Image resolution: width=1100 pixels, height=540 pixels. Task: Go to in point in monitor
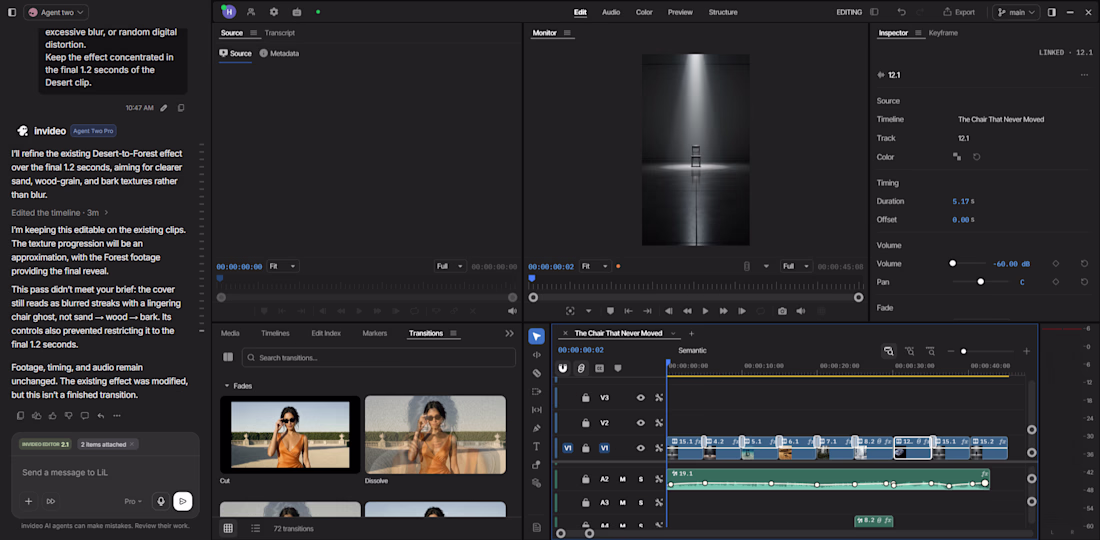coord(629,311)
